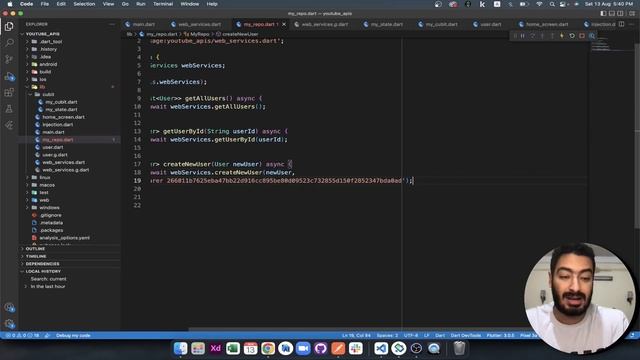Image resolution: width=640 pixels, height=360 pixels.
Task: Open analysis_options.yaml in the file tree
Action: click(64, 238)
